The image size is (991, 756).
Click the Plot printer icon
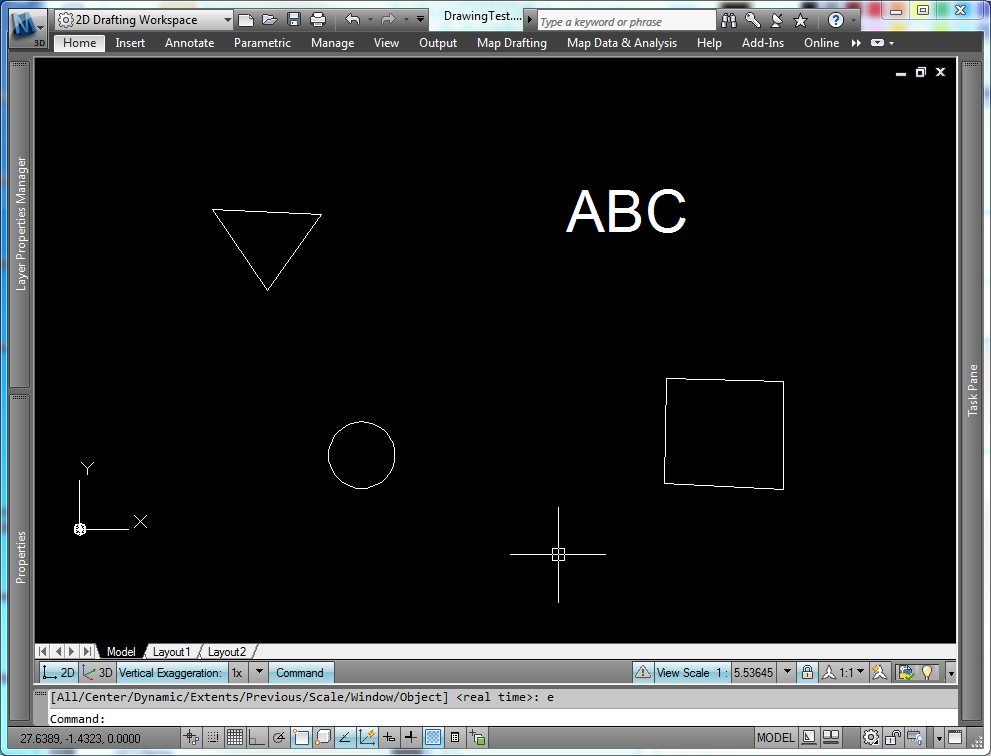318,20
